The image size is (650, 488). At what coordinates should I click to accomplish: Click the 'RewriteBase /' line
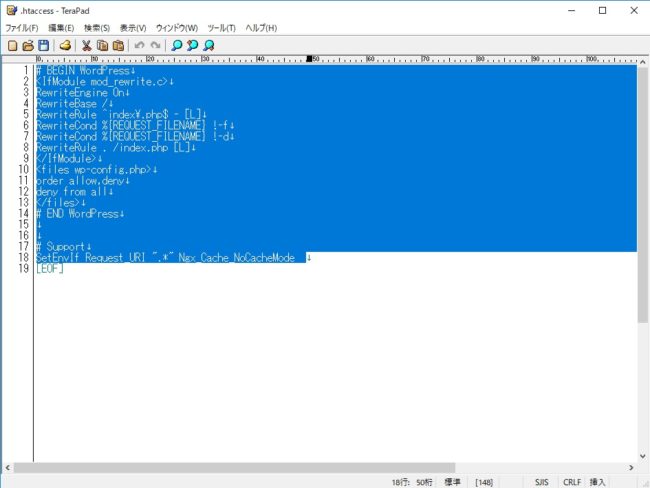point(74,104)
